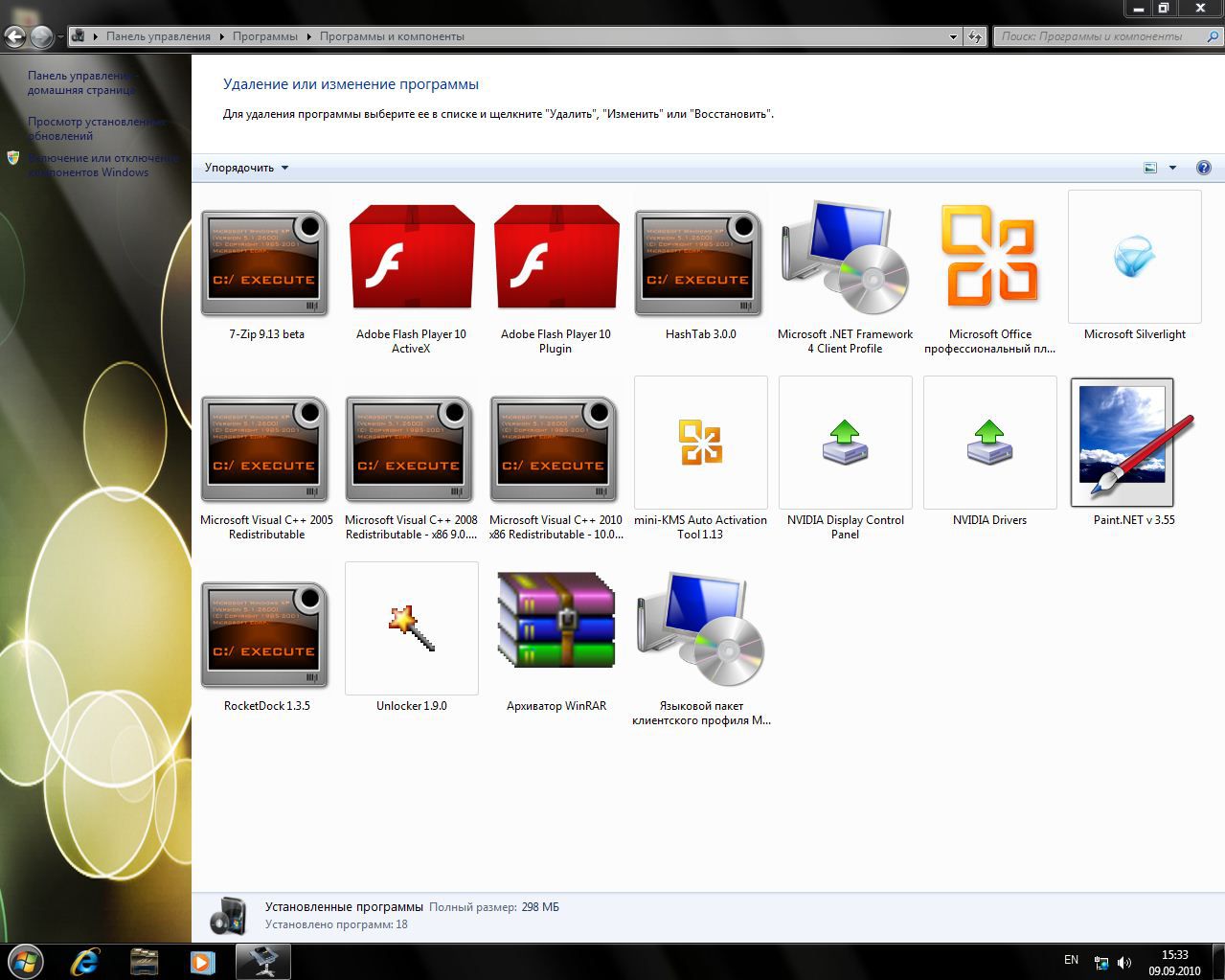Select the Paint.NET v 3.55 icon

(x=1134, y=443)
